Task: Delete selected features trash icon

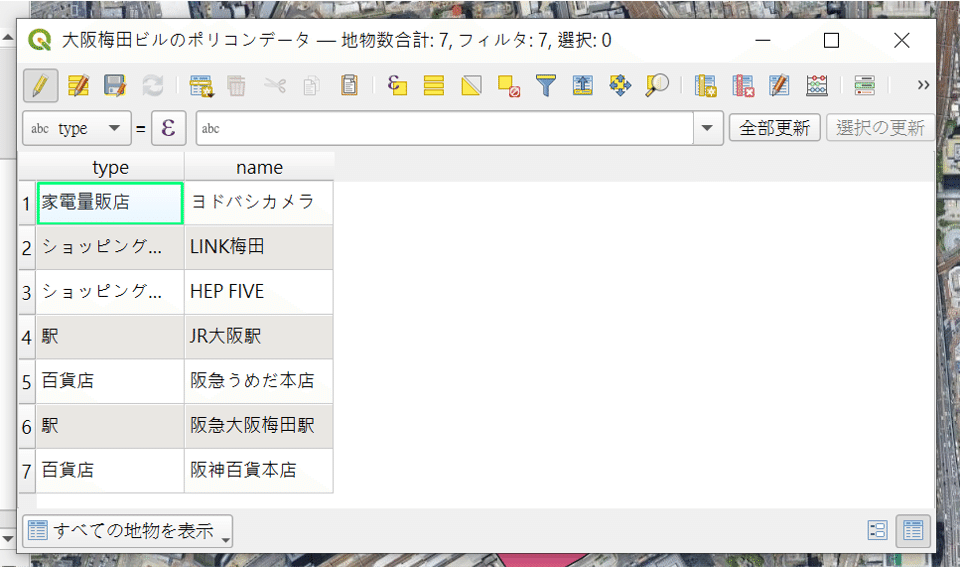Action: tap(236, 85)
